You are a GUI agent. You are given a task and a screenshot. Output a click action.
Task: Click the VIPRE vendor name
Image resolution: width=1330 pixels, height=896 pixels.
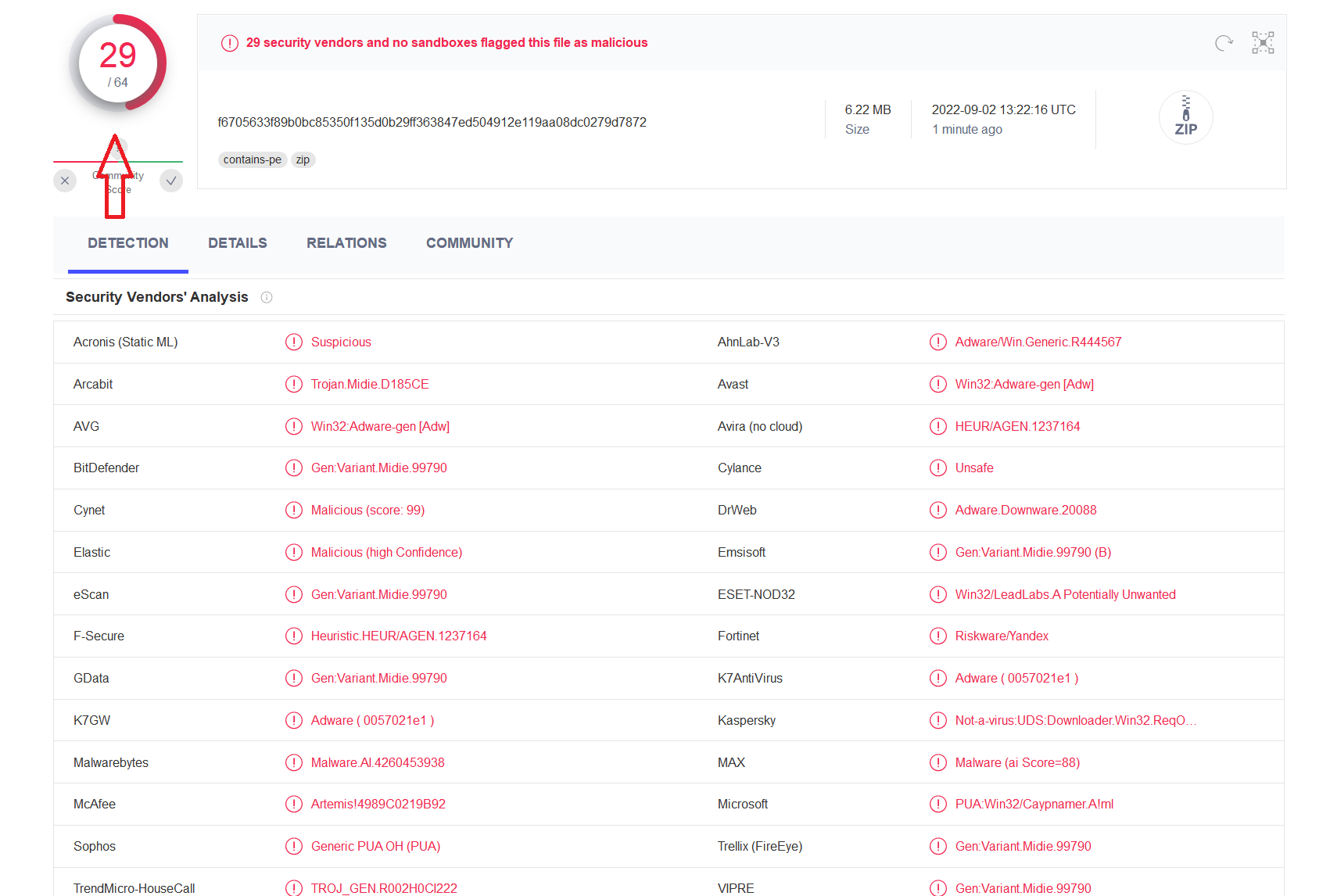[x=736, y=888]
